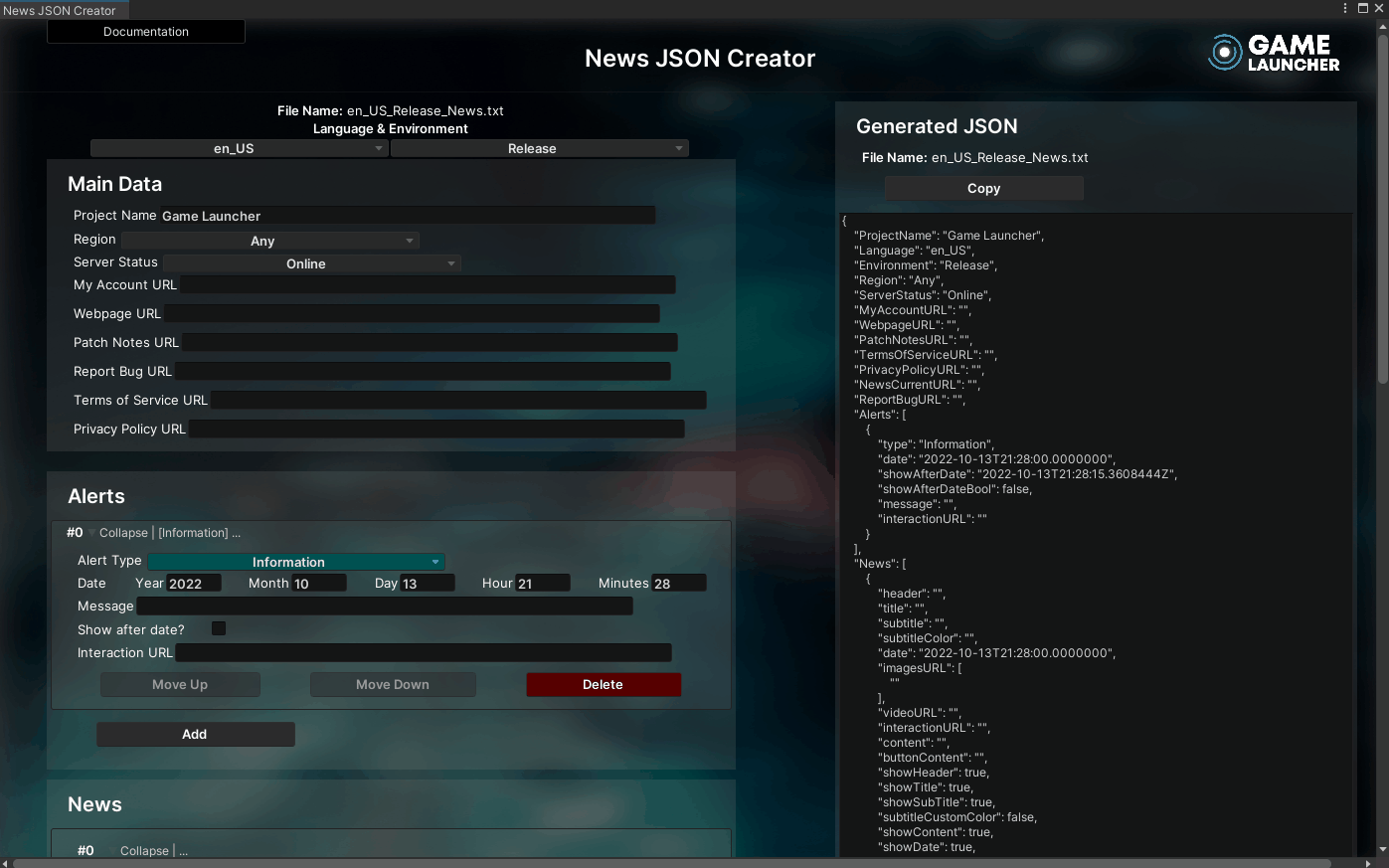Copy the generated JSON
Screen dimensions: 1389x868
pyautogui.click(x=983, y=188)
